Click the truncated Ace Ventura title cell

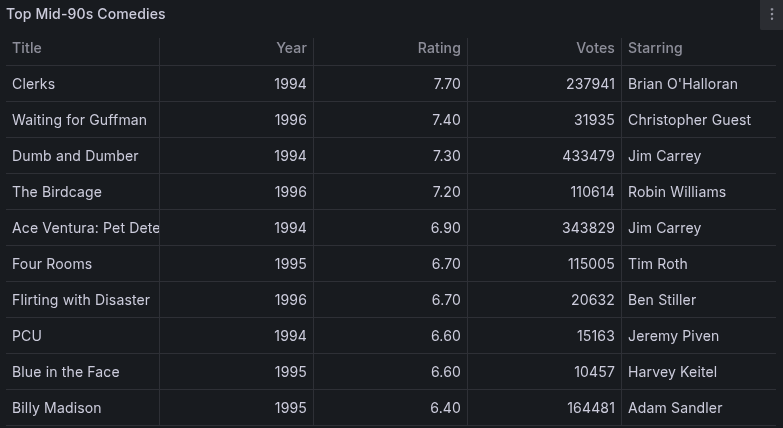pyautogui.click(x=82, y=228)
